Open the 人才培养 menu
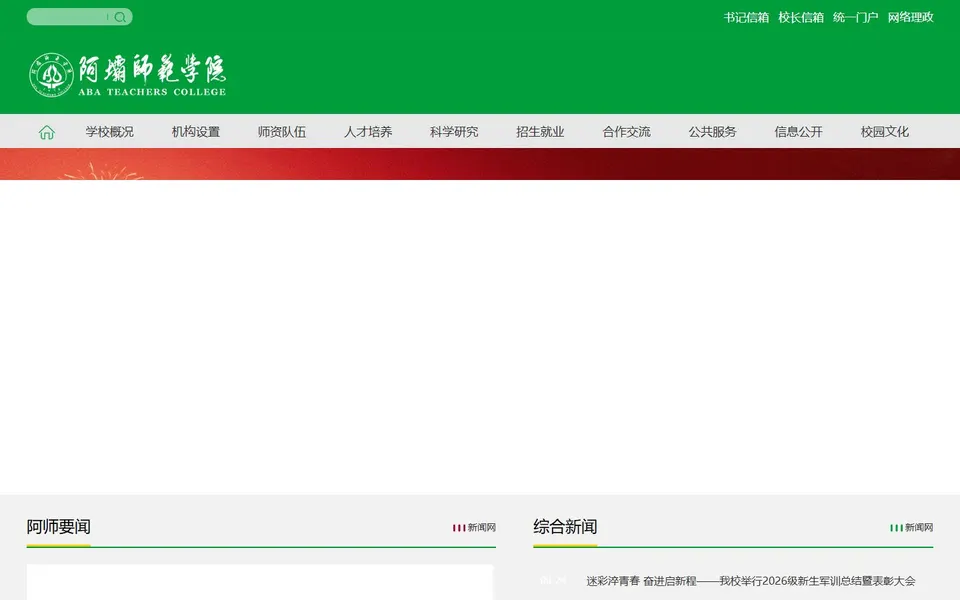960x600 pixels. pyautogui.click(x=368, y=132)
